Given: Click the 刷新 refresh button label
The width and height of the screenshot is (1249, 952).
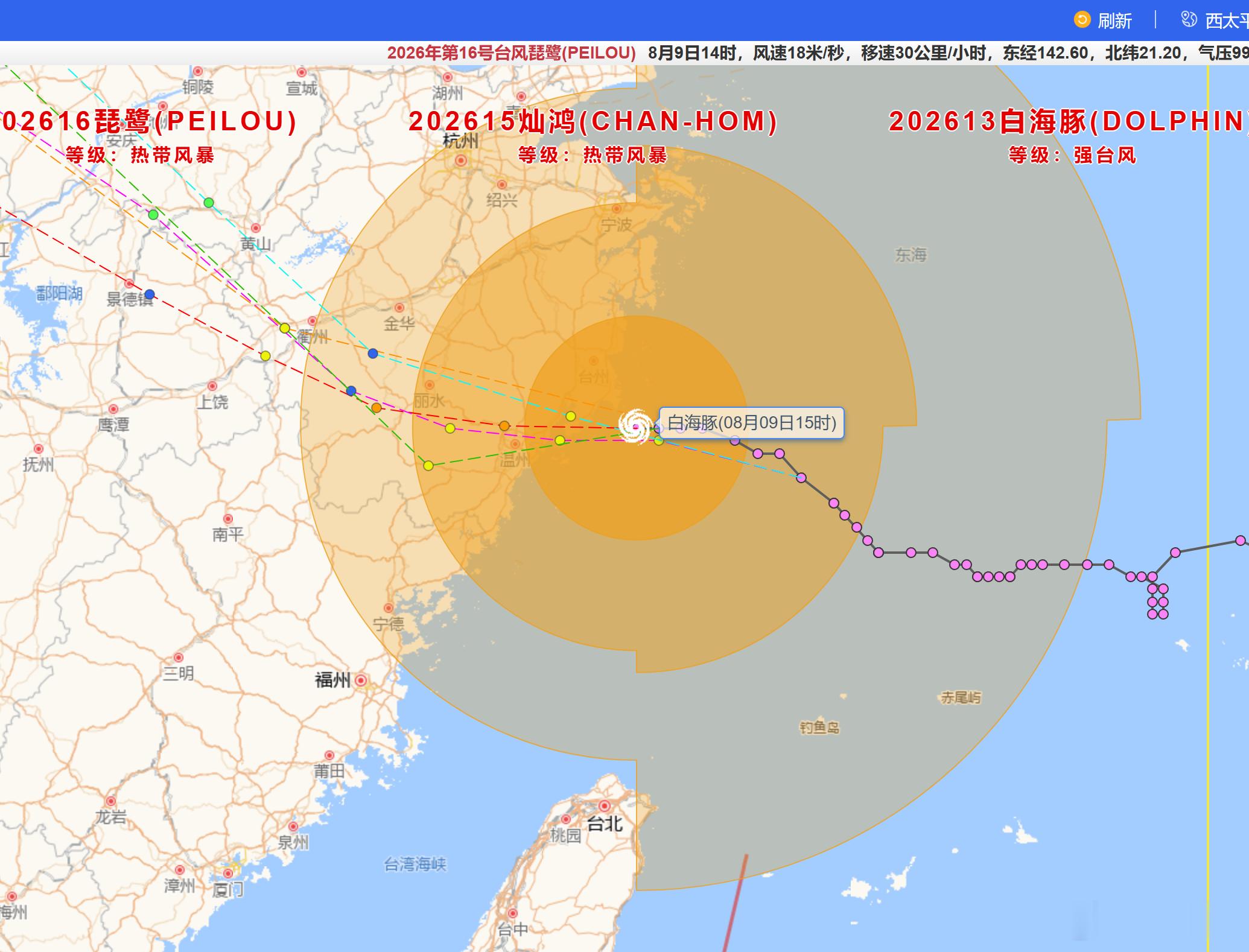Looking at the screenshot, I should pos(1114,21).
